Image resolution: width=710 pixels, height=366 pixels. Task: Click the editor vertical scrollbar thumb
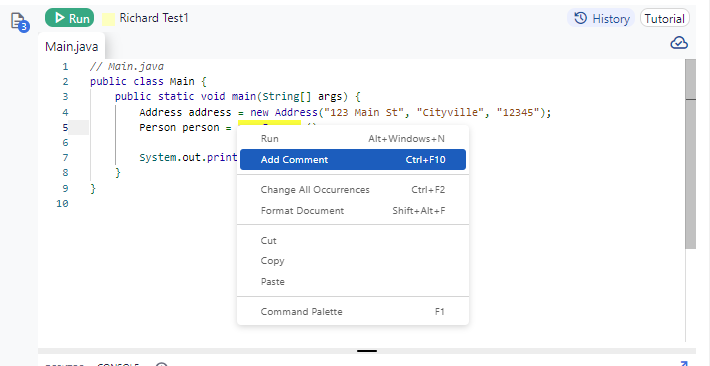click(x=691, y=154)
